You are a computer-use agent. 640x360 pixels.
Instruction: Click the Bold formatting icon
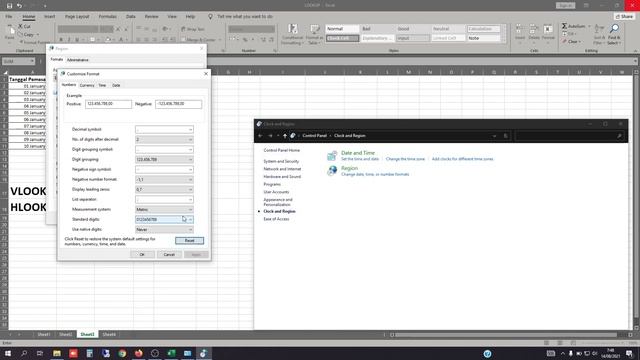point(61,40)
